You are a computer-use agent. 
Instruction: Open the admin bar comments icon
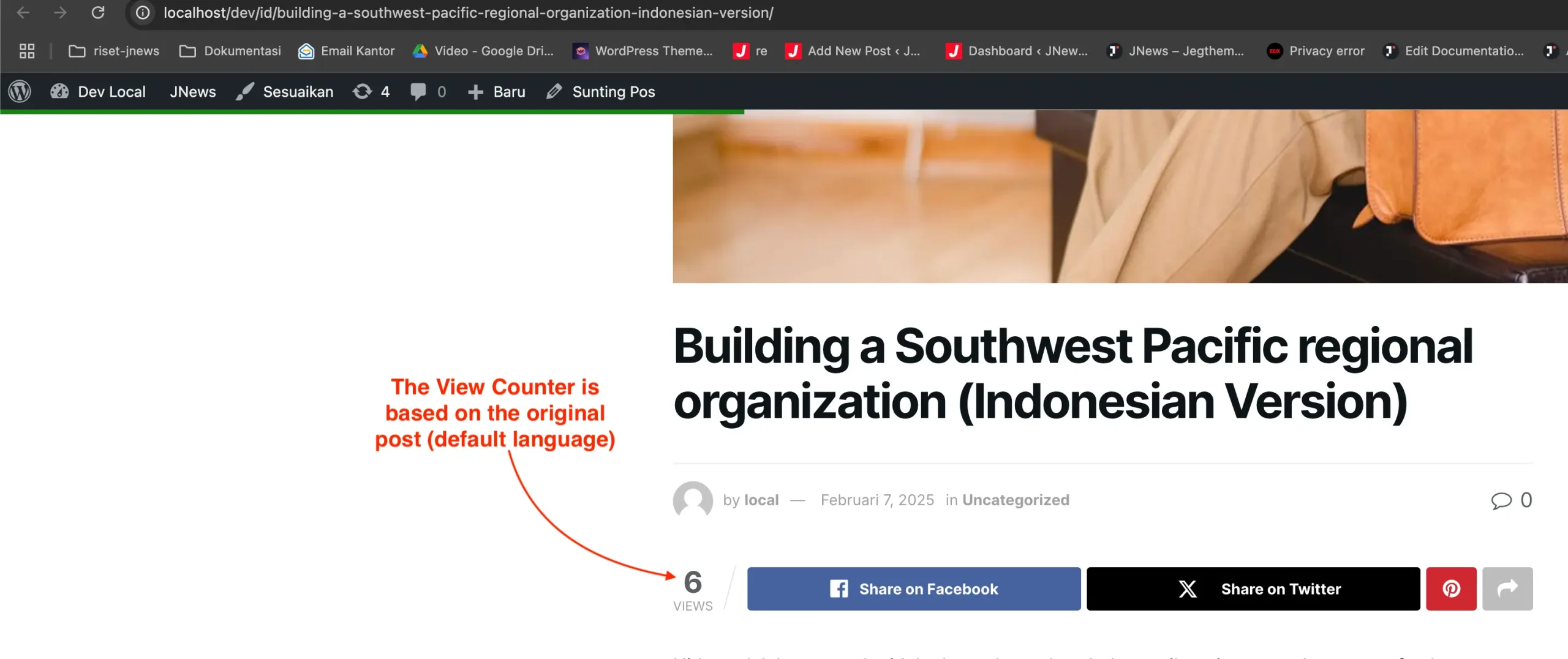(x=428, y=91)
